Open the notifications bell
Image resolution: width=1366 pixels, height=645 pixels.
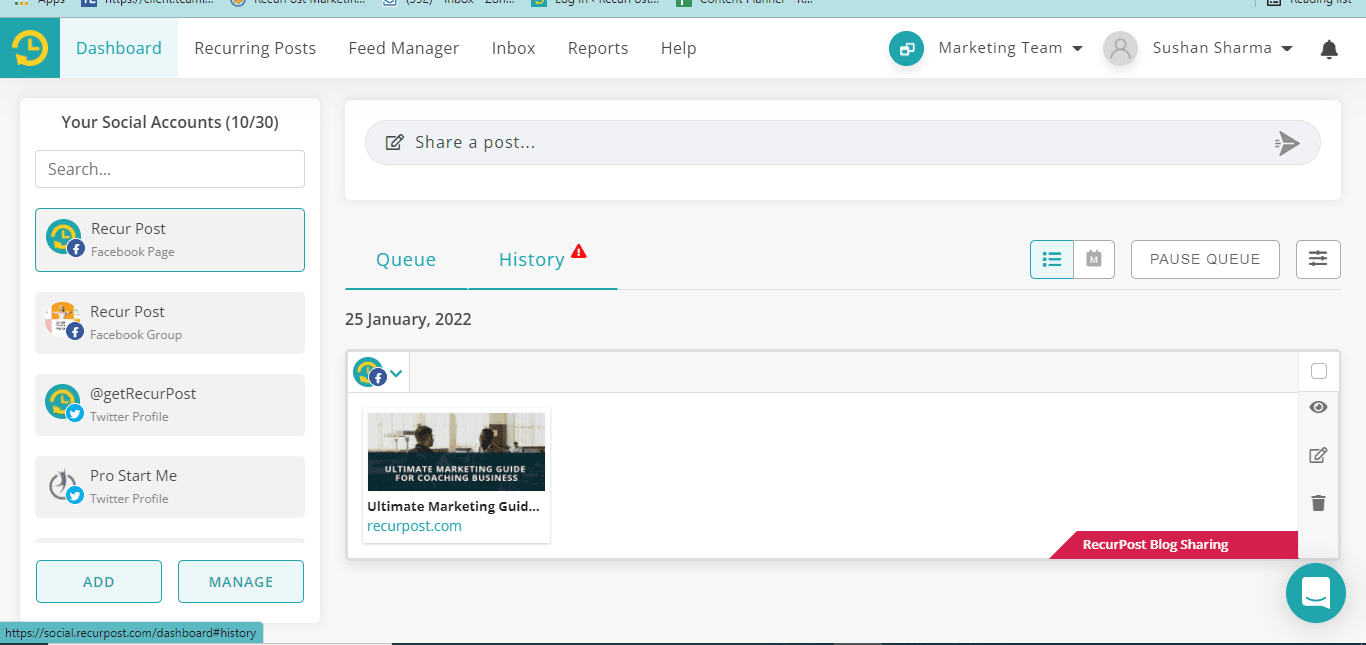[x=1329, y=49]
